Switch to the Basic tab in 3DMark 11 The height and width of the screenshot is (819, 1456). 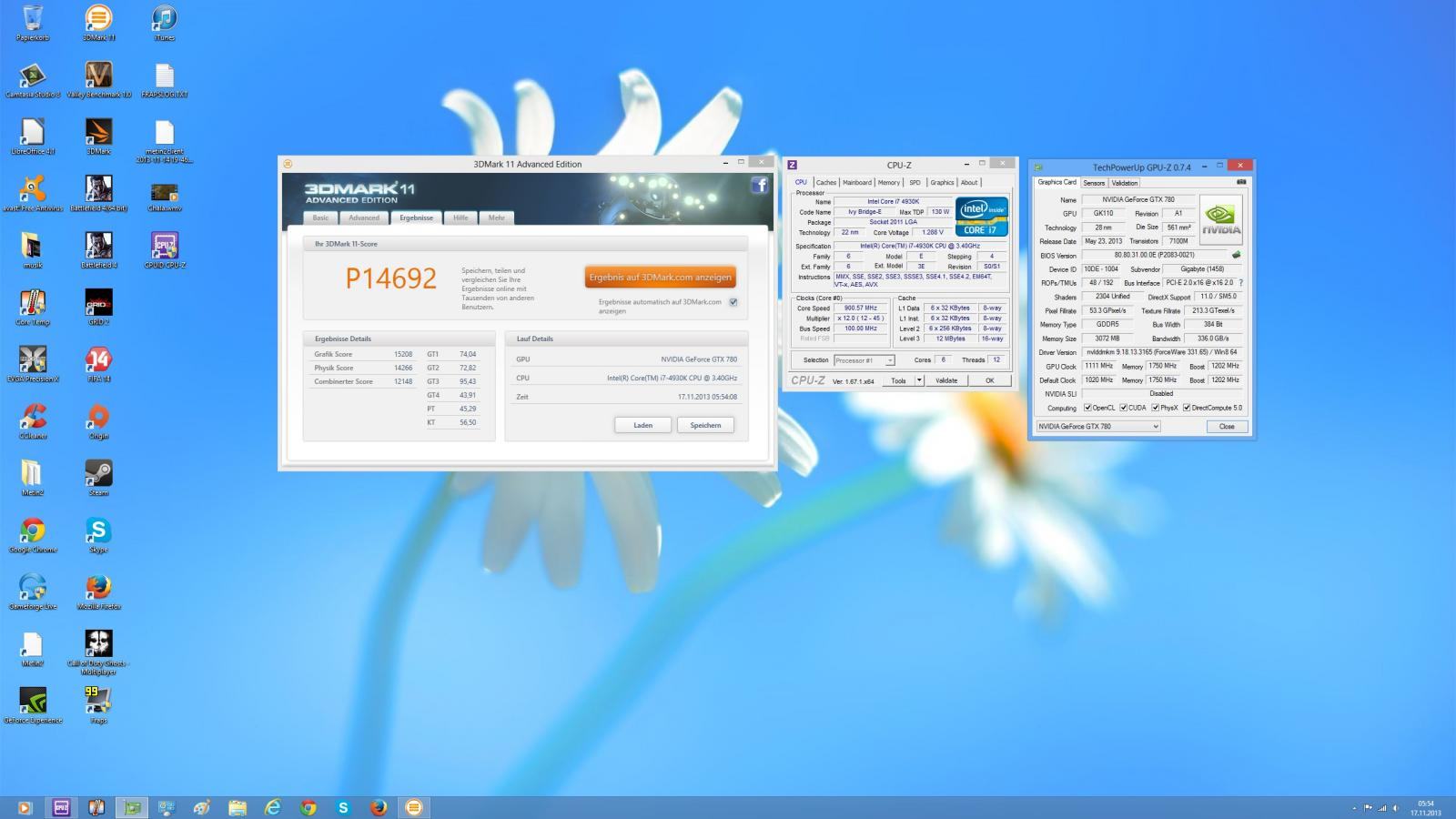coord(320,217)
